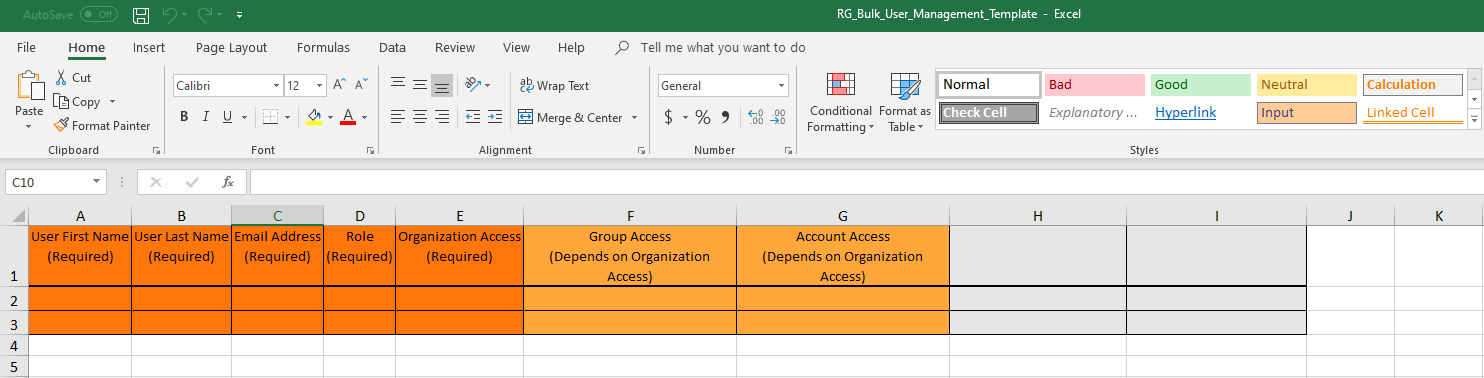This screenshot has height=378, width=1484.
Task: Apply the Hyperlink cell style
Action: click(1185, 113)
